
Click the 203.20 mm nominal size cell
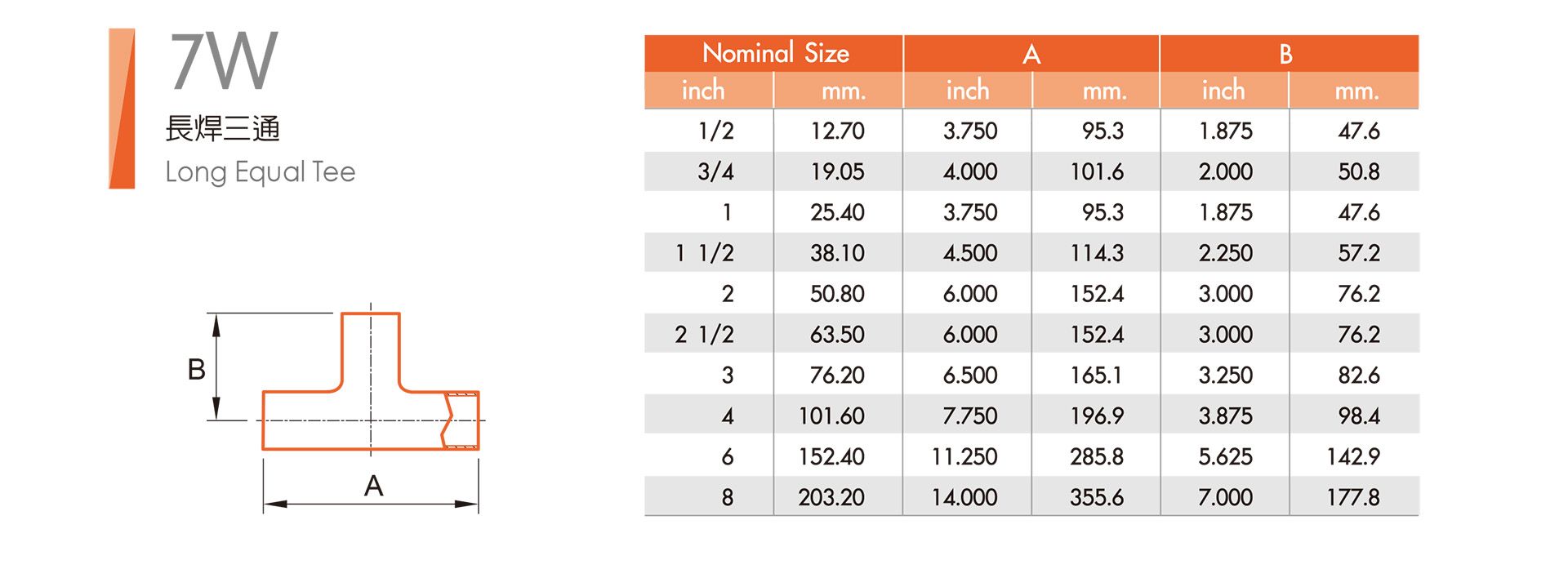coord(831,497)
